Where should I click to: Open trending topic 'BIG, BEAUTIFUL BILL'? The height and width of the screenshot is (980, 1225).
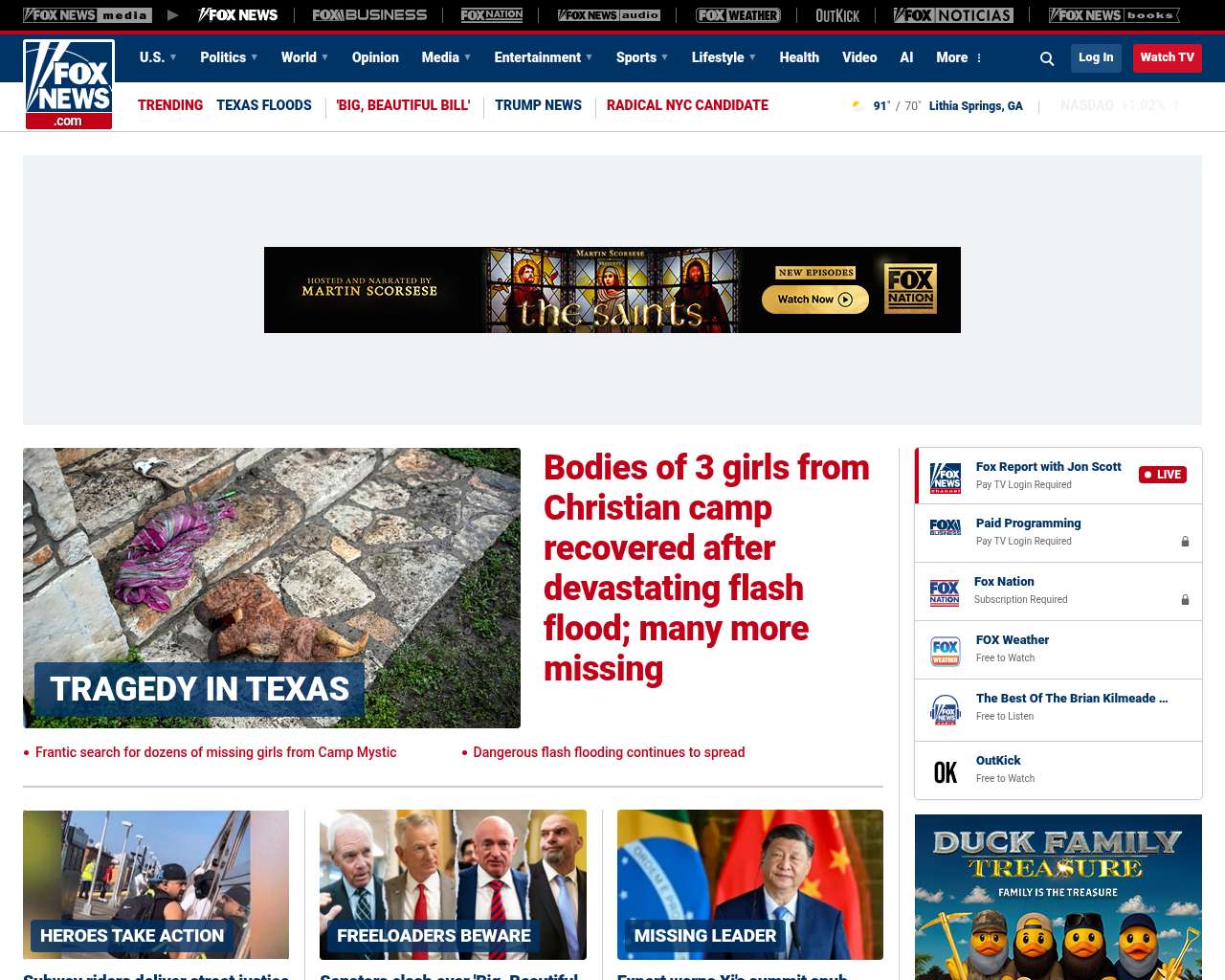tap(403, 105)
